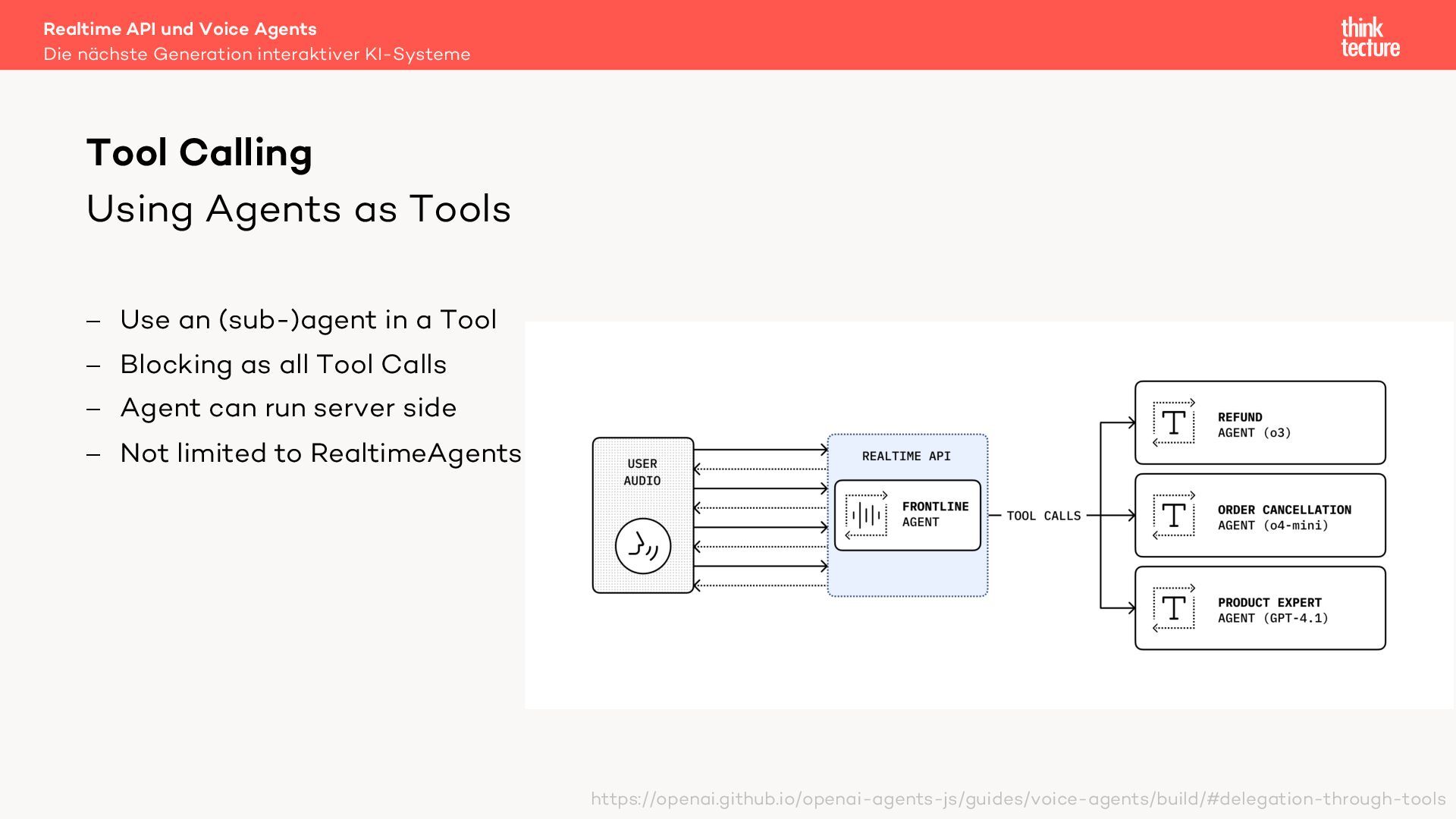Click the 'Not limited to RealtimeAgents' bullet
The height and width of the screenshot is (819, 1456).
[x=321, y=453]
